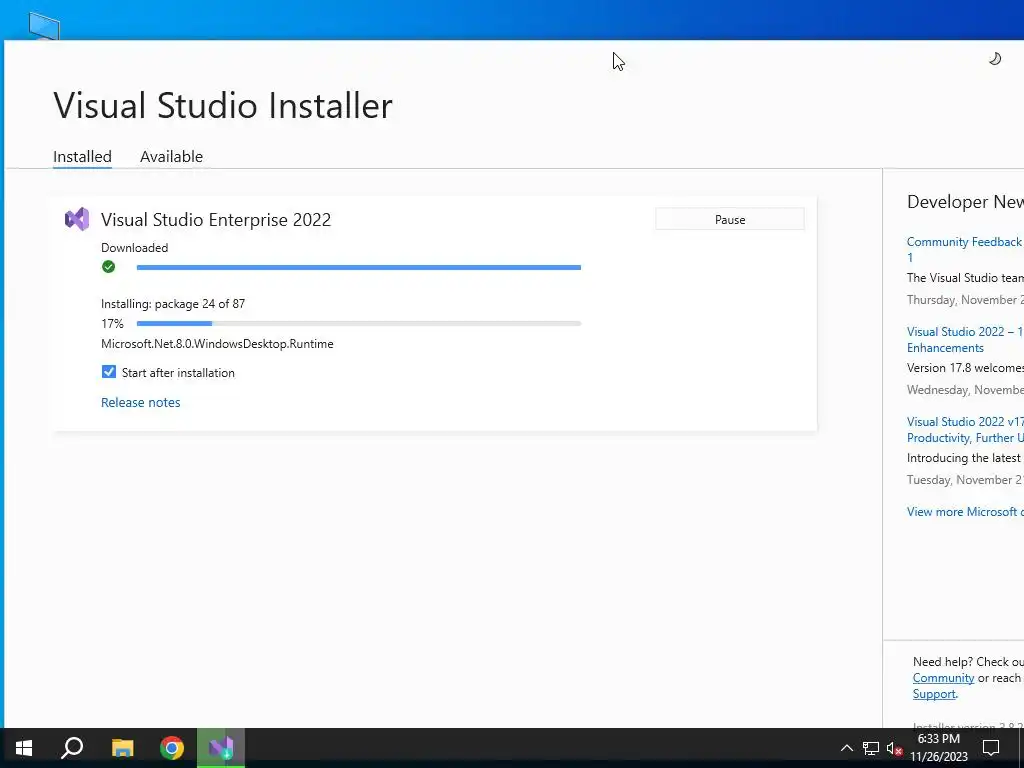Uncheck Start after installation checkbox
This screenshot has width=1024, height=768.
coord(109,372)
